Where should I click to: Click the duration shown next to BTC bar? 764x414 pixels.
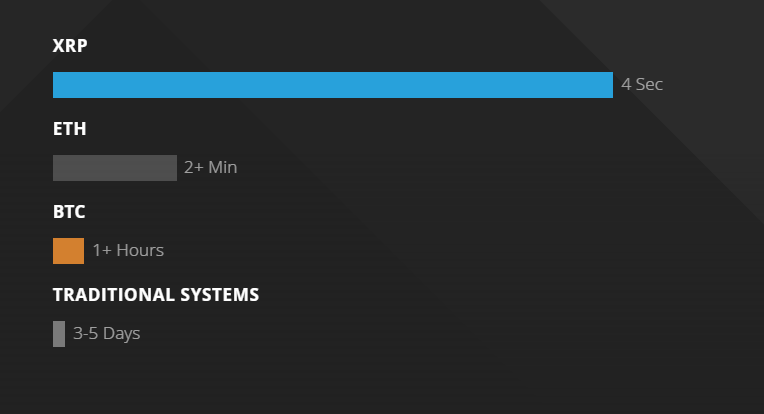[128, 251]
